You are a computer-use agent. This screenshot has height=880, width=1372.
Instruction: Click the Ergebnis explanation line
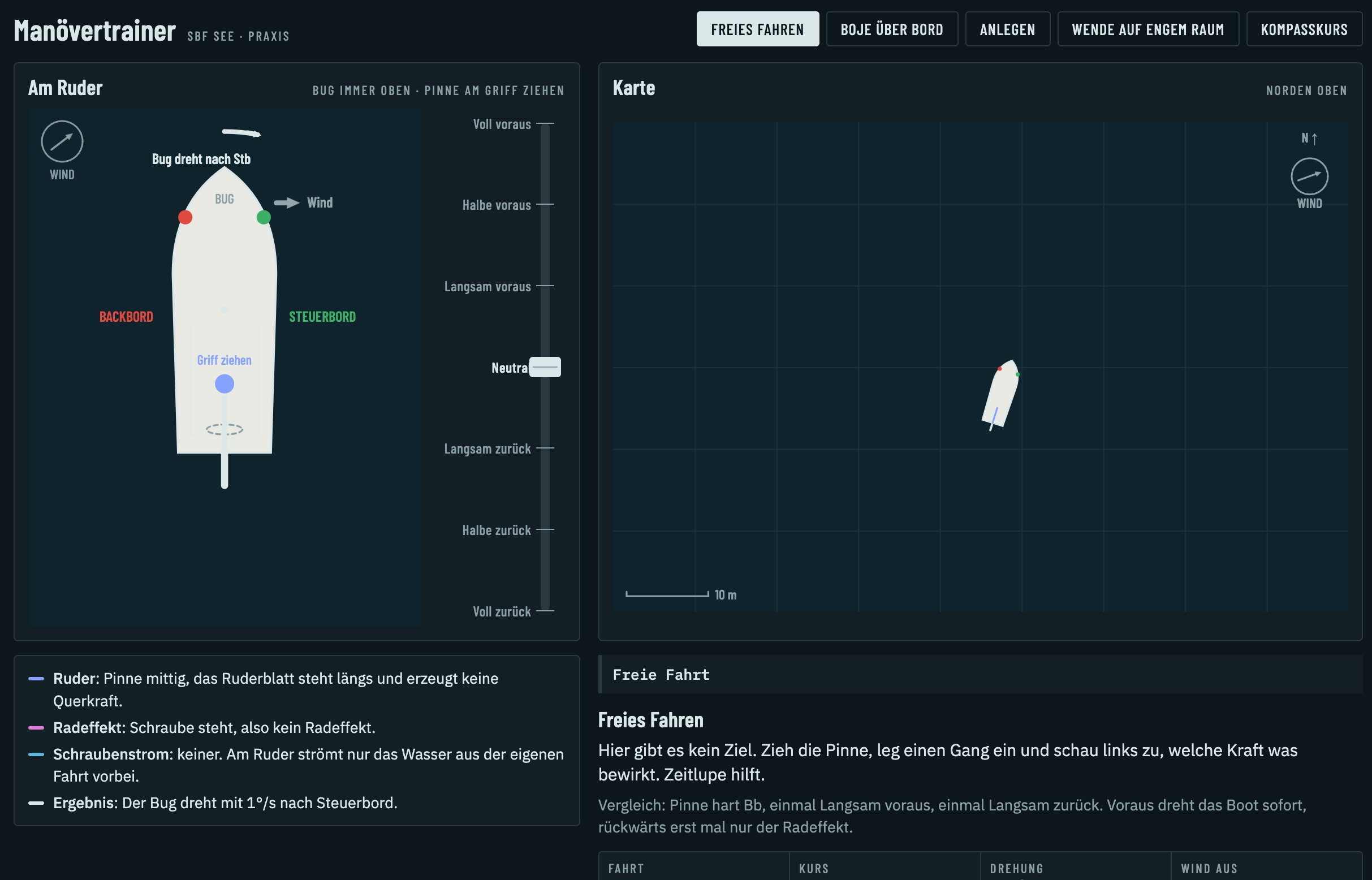coord(296,803)
